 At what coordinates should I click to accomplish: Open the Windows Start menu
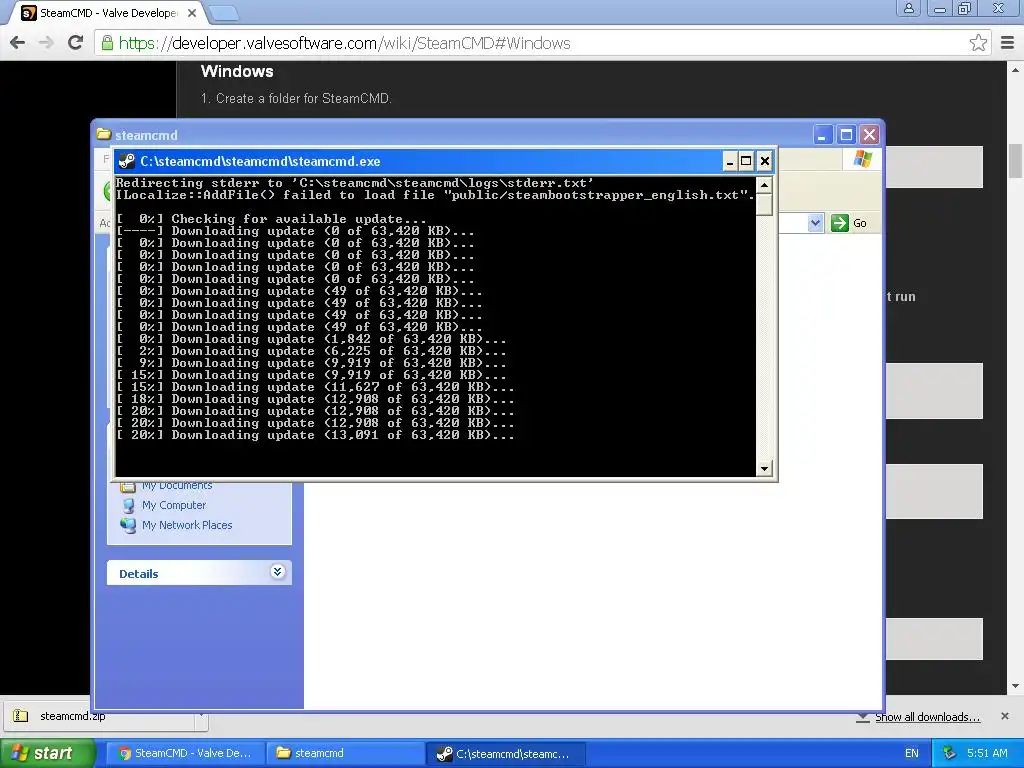point(46,753)
